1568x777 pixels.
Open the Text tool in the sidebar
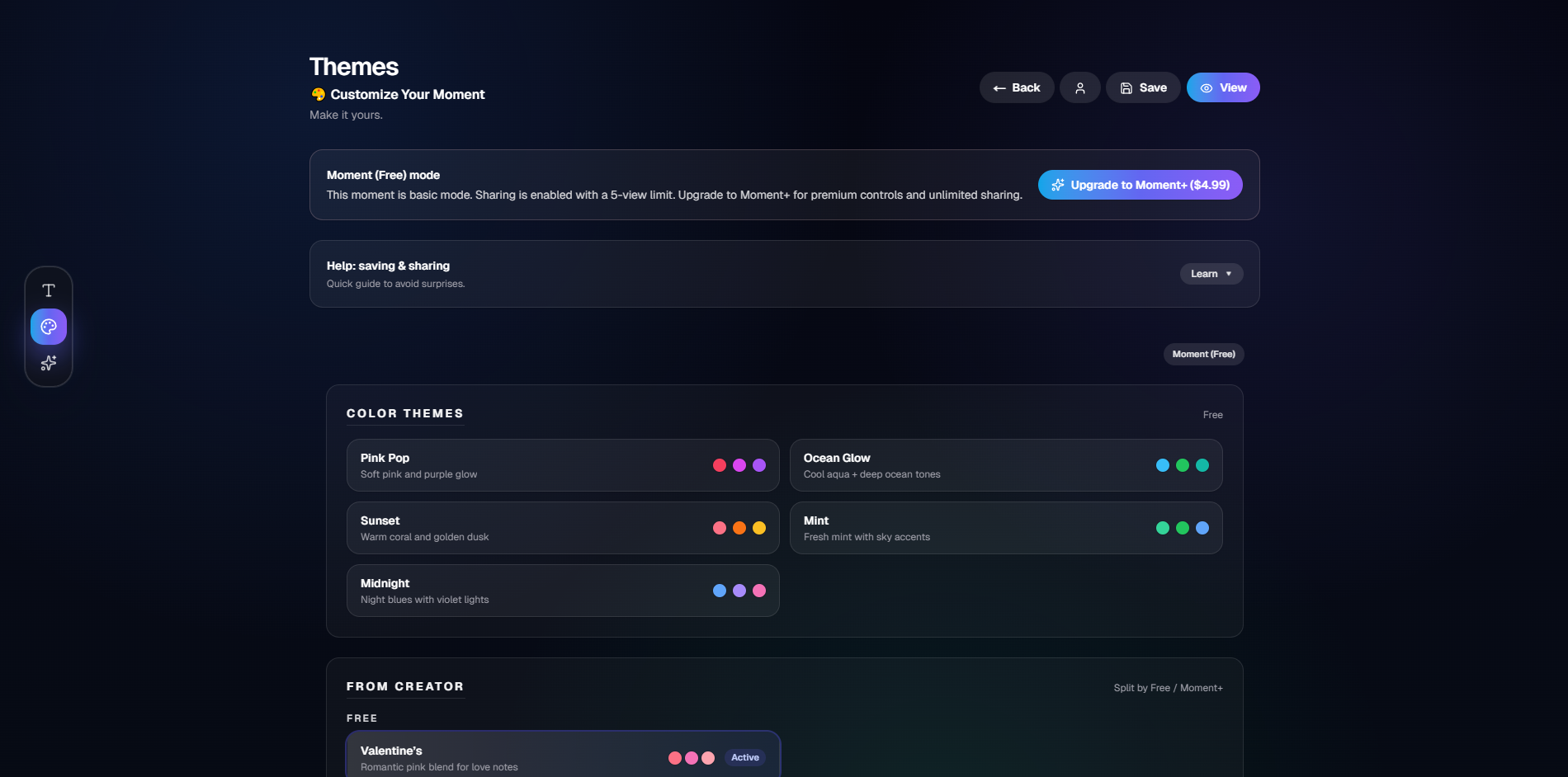click(49, 290)
